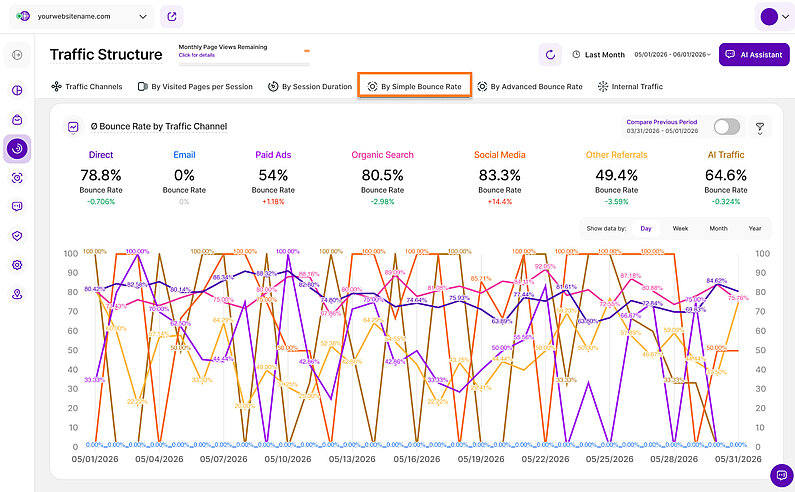Click the 80.5% Organic Search bounce rate
Viewport: 795px width, 492px height.
pos(382,175)
